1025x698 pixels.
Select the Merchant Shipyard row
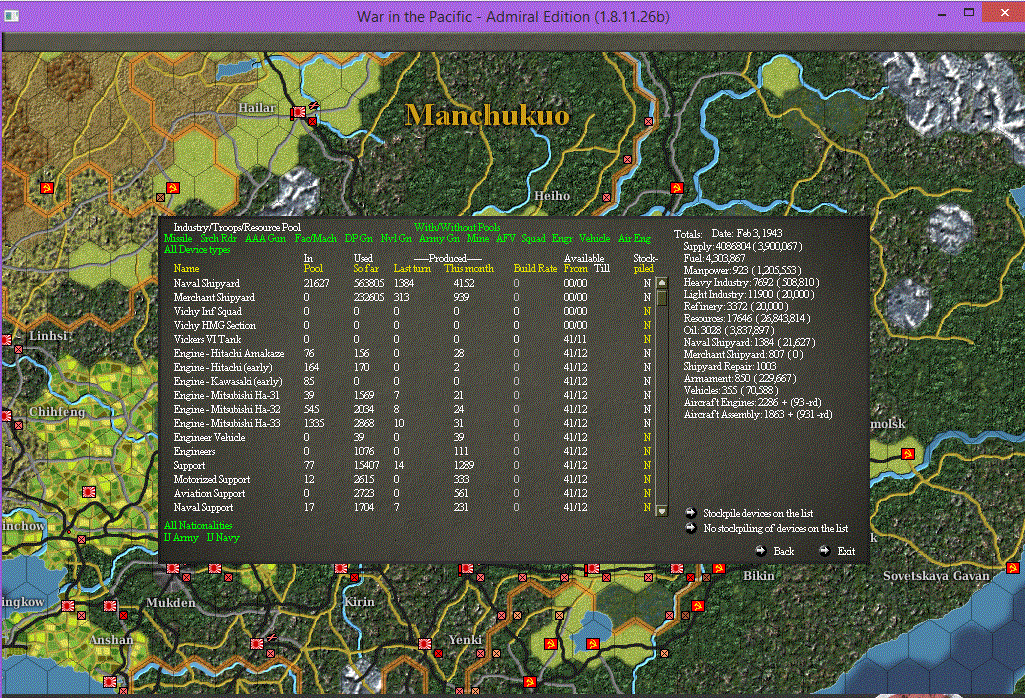(412, 297)
